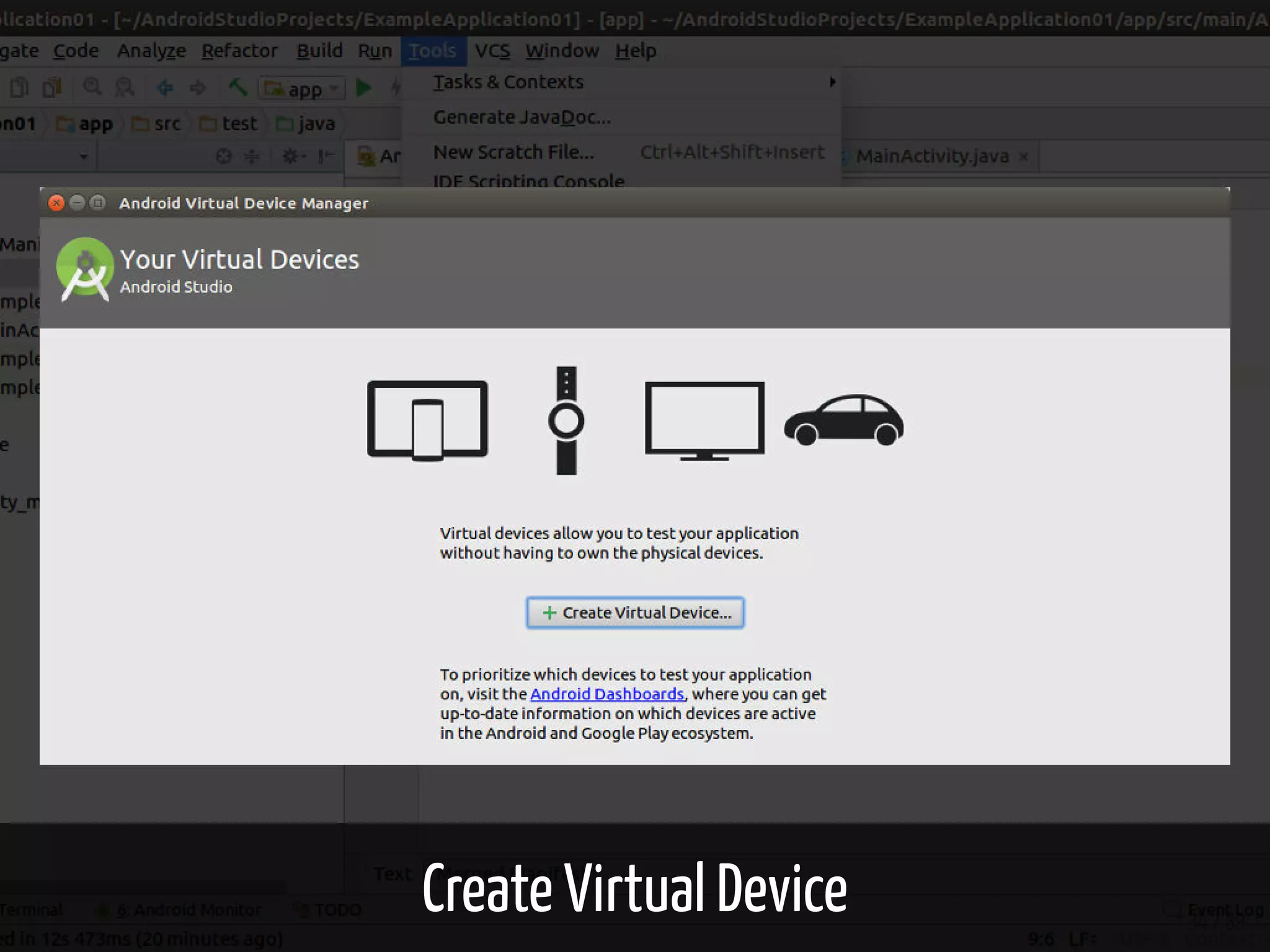Click the wear watch device icon
Image resolution: width=1270 pixels, height=952 pixels.
[x=566, y=421]
